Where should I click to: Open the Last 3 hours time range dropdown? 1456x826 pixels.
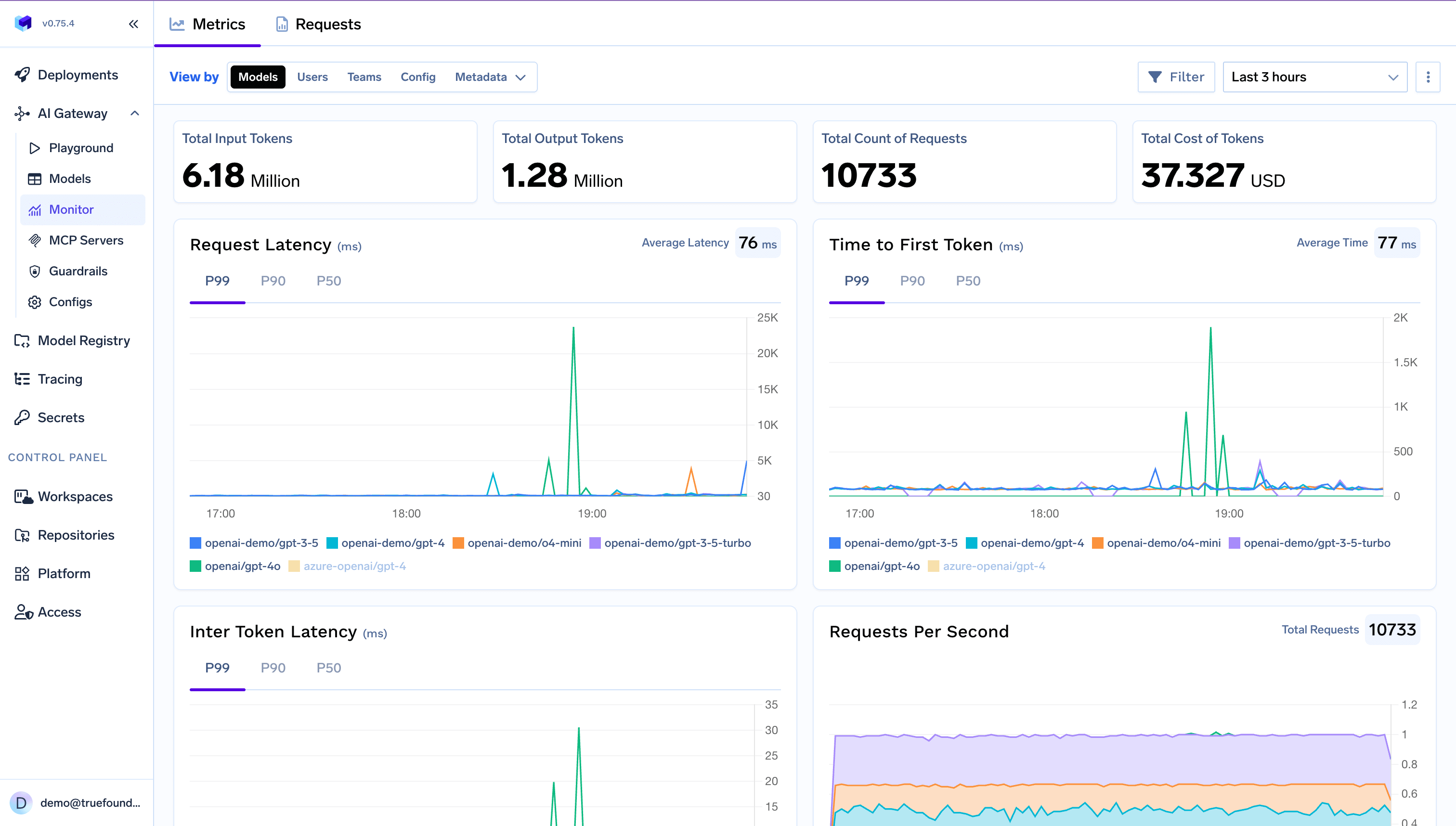[x=1314, y=77]
